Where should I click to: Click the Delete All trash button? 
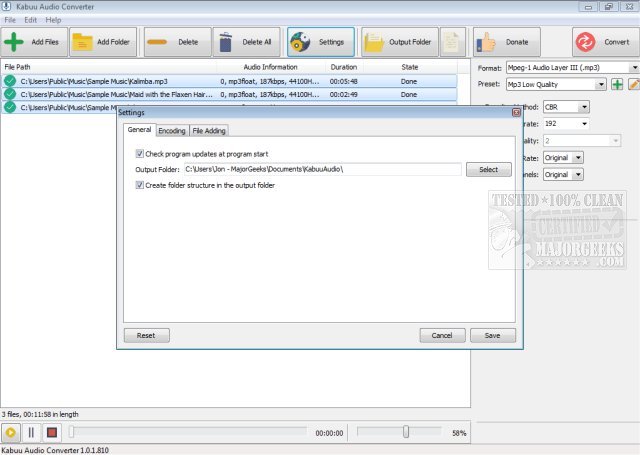247,42
